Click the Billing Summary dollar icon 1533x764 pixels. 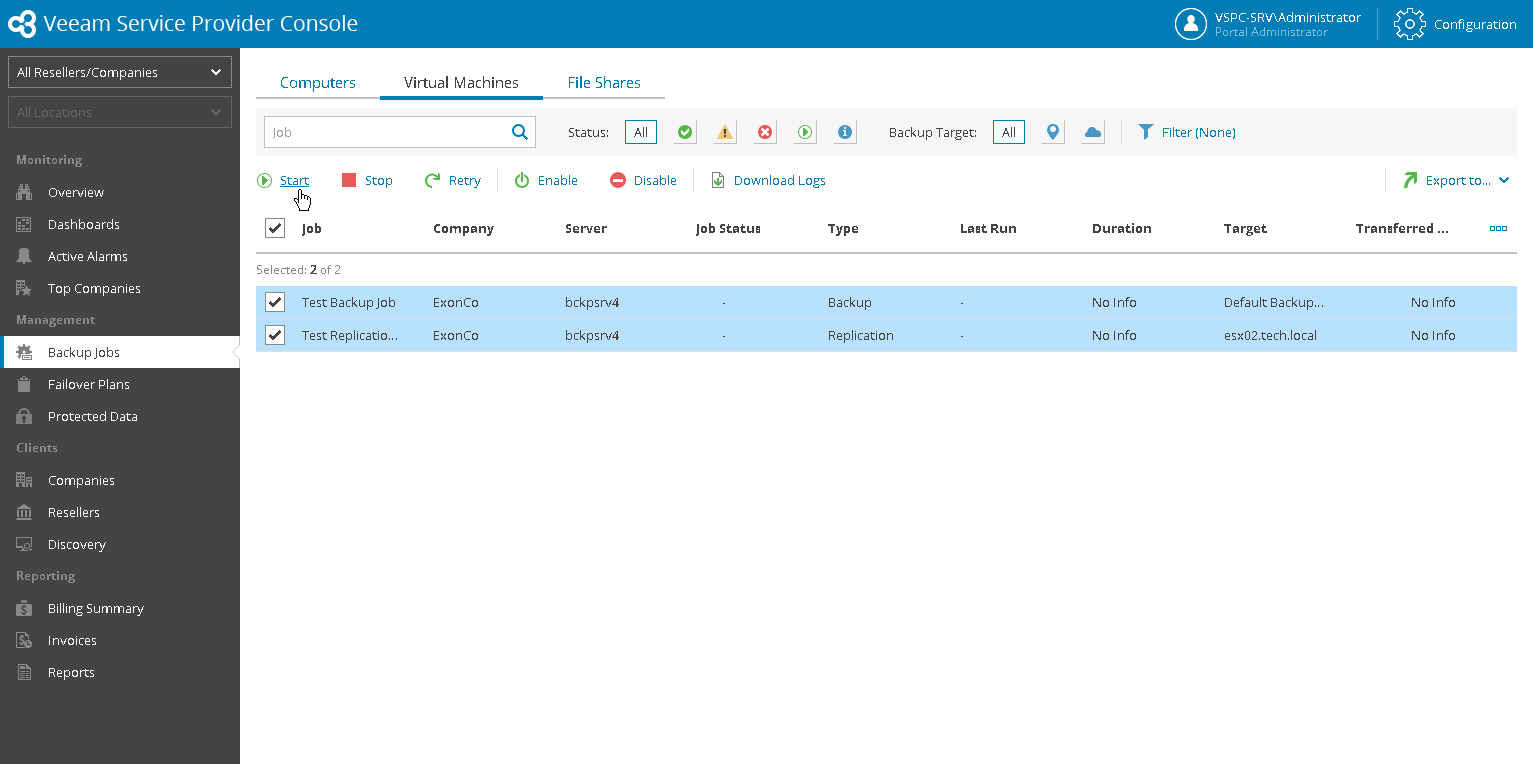coord(25,608)
